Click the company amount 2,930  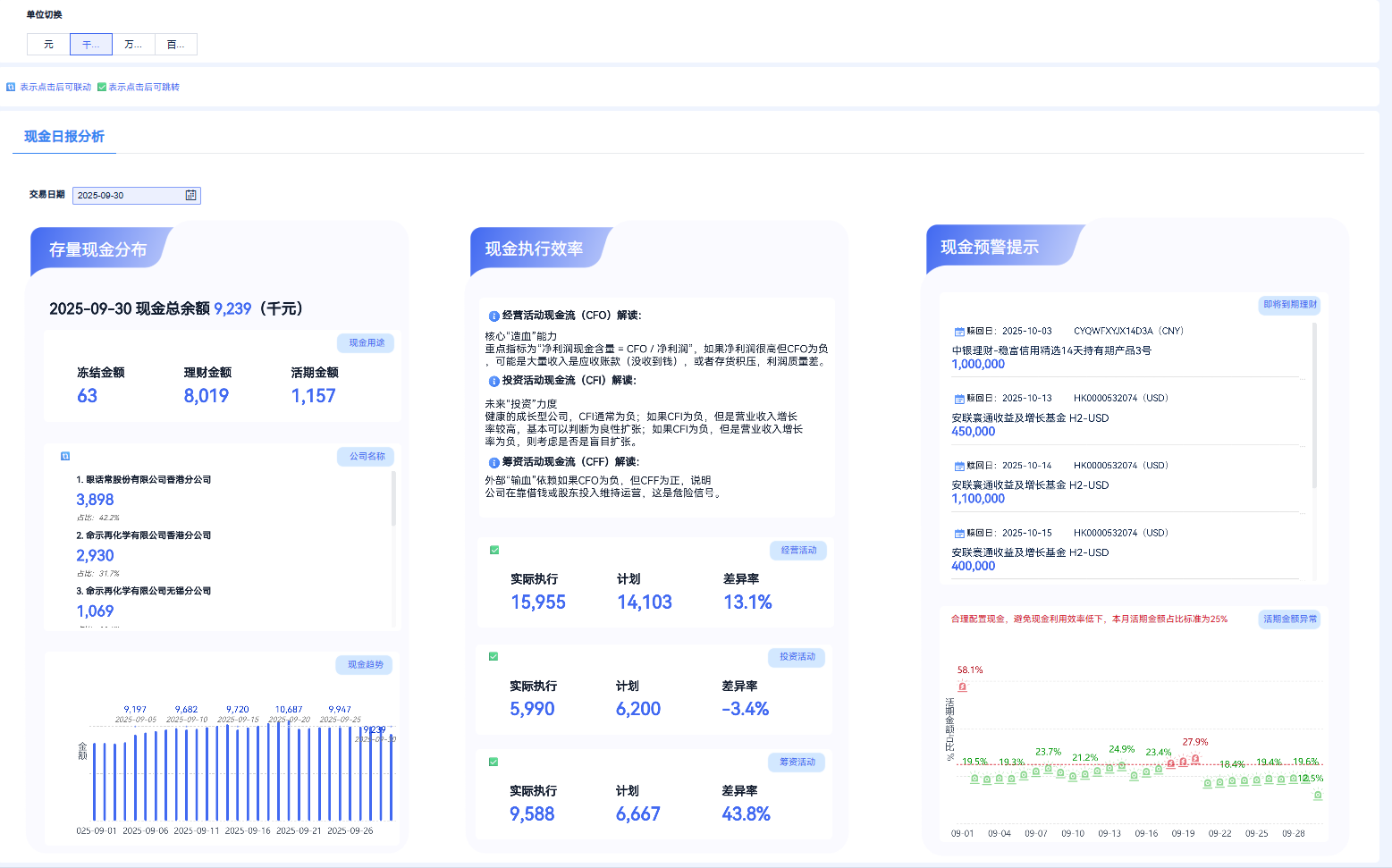[x=95, y=555]
